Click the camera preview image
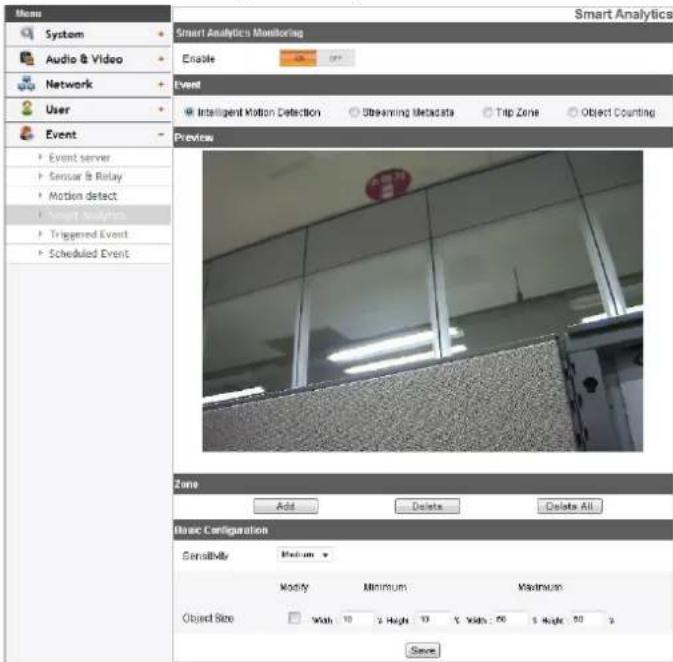The width and height of the screenshot is (673, 662). point(423,301)
